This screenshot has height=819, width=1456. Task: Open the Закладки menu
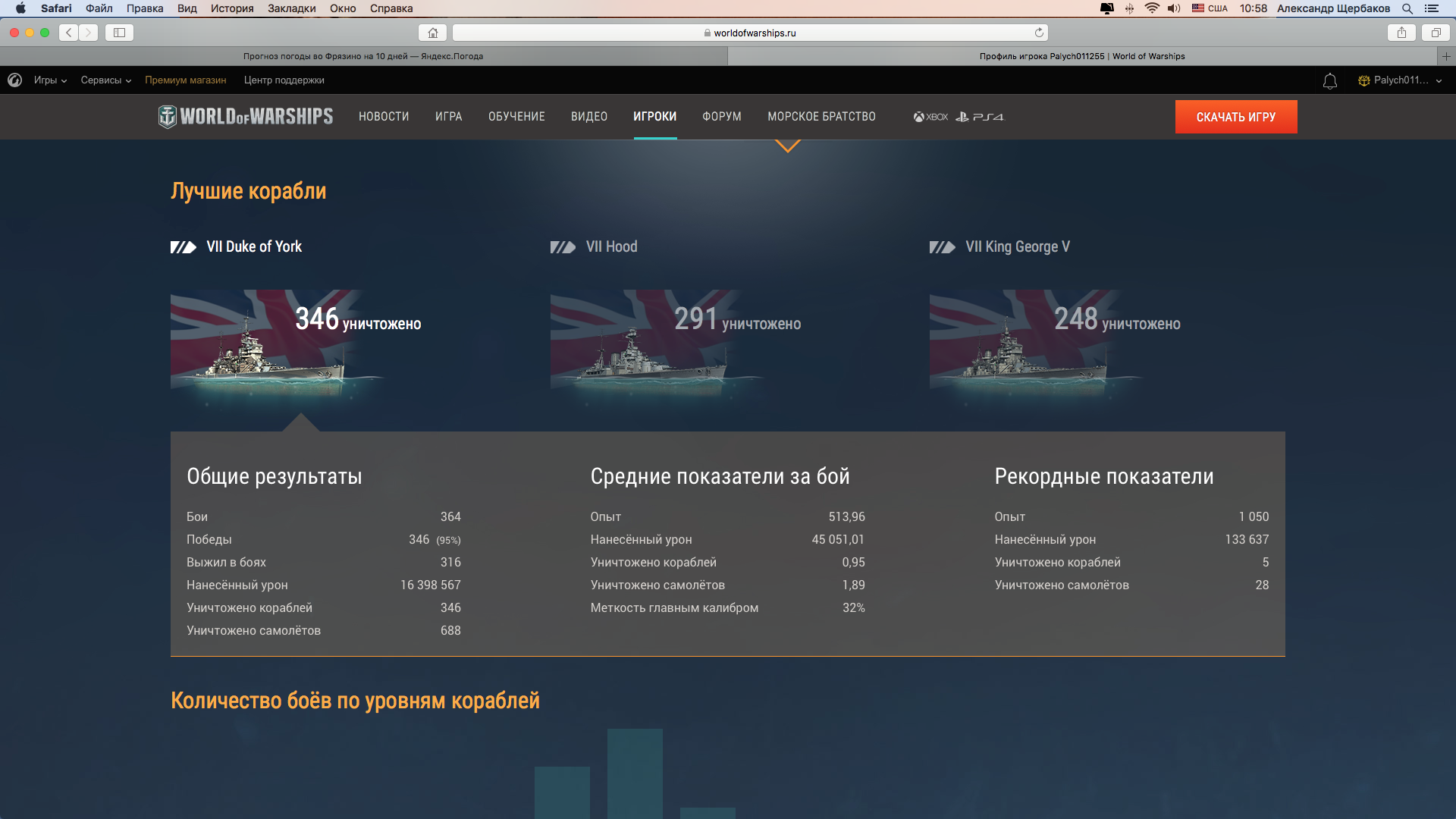coord(292,8)
